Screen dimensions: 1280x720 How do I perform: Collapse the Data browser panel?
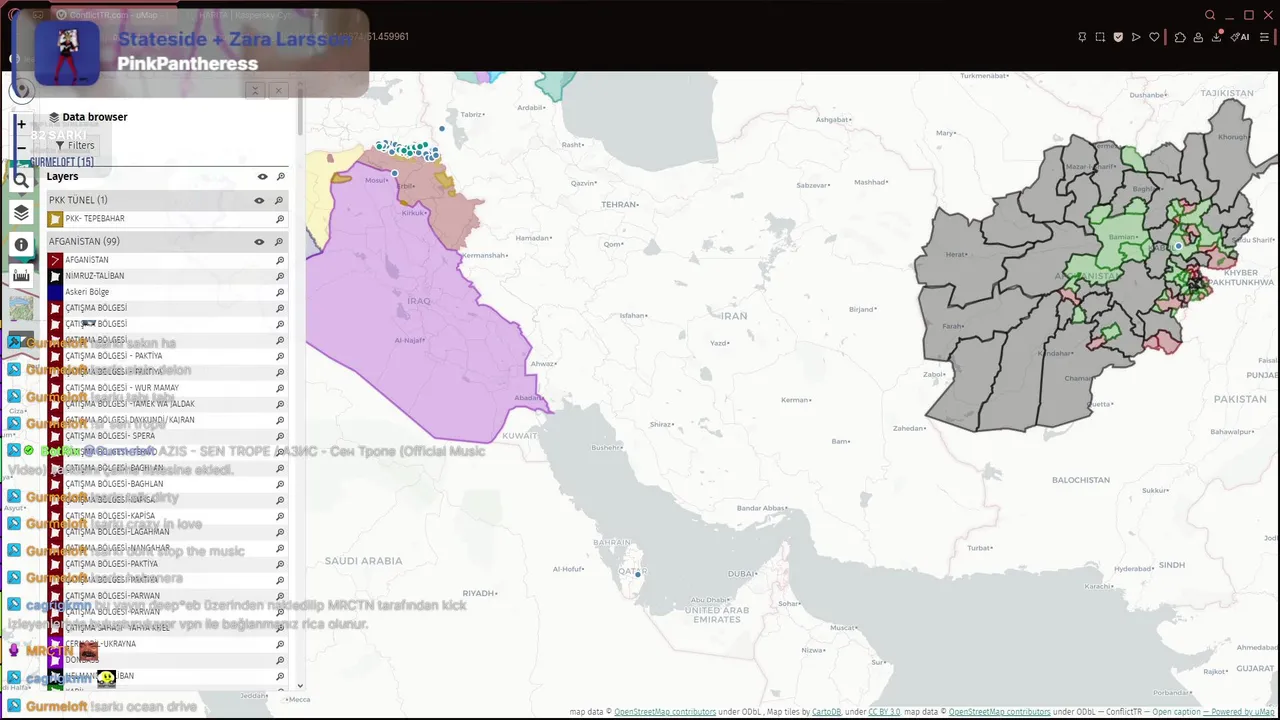tap(255, 91)
